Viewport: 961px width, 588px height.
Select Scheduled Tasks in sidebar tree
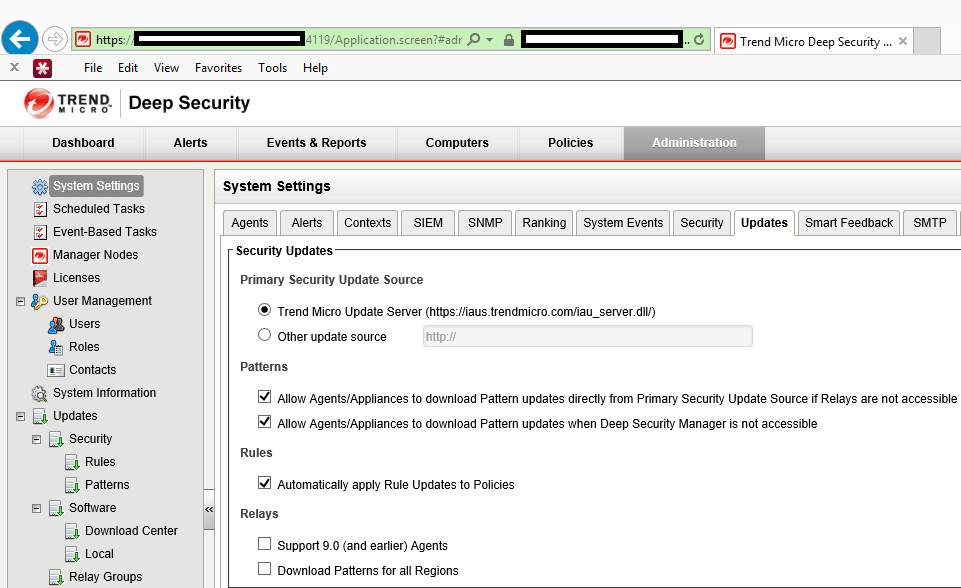pyautogui.click(x=99, y=209)
